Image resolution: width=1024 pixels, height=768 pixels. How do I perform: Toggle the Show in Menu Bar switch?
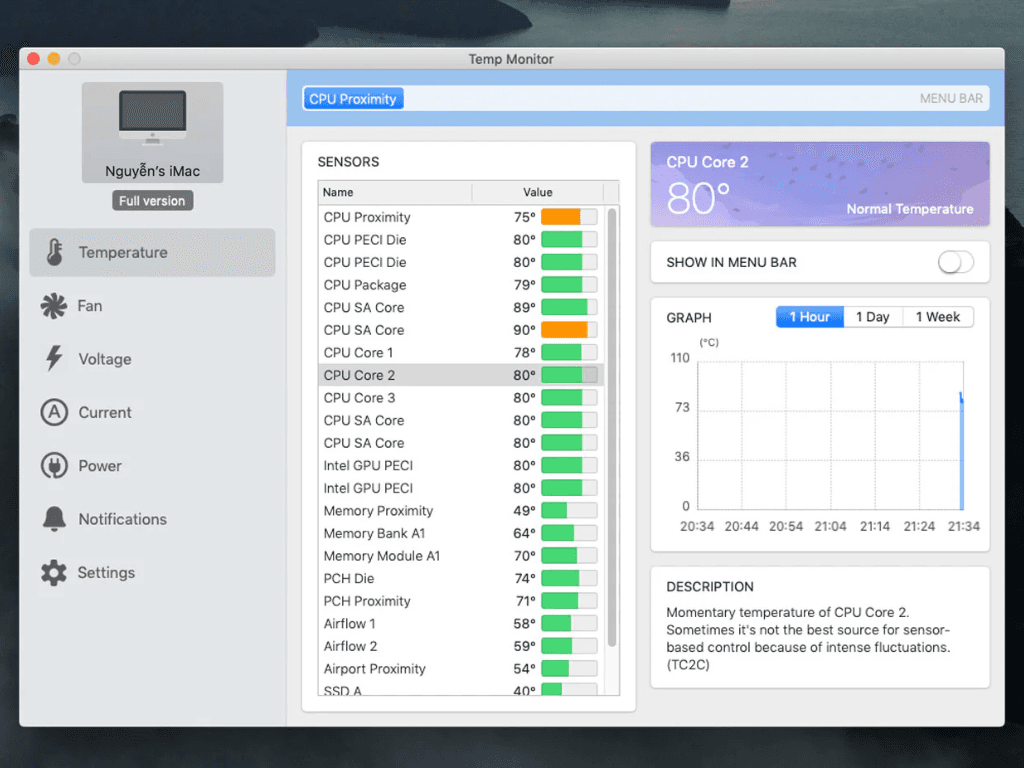tap(955, 262)
